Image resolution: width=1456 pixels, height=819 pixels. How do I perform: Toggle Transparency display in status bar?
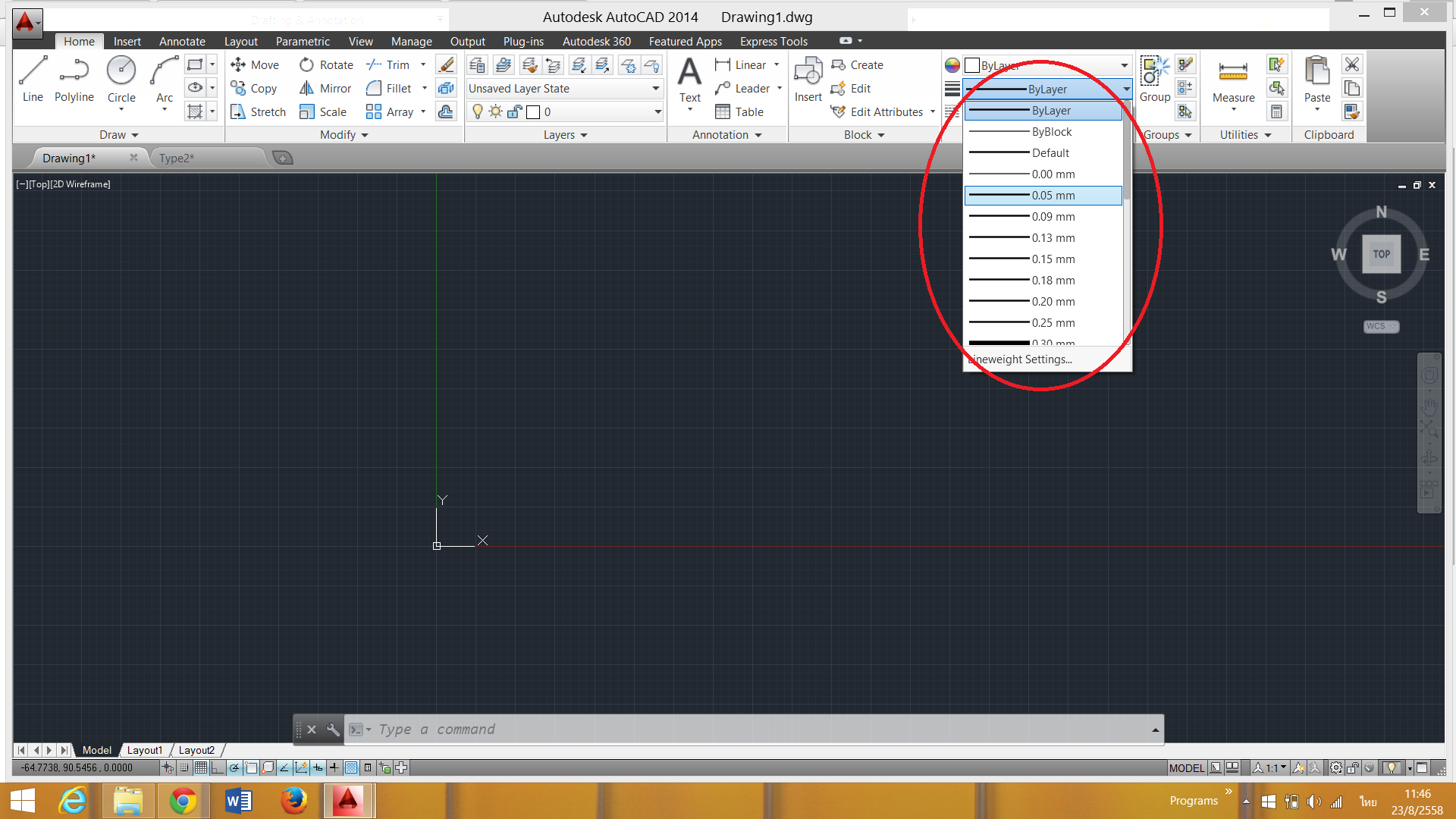pos(351,767)
